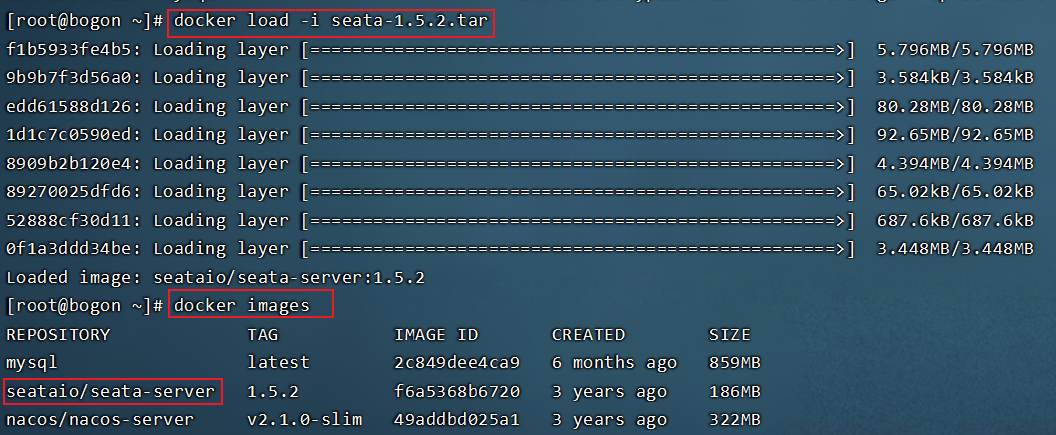Click the 'docker images' command text
This screenshot has width=1056, height=435.
point(242,306)
